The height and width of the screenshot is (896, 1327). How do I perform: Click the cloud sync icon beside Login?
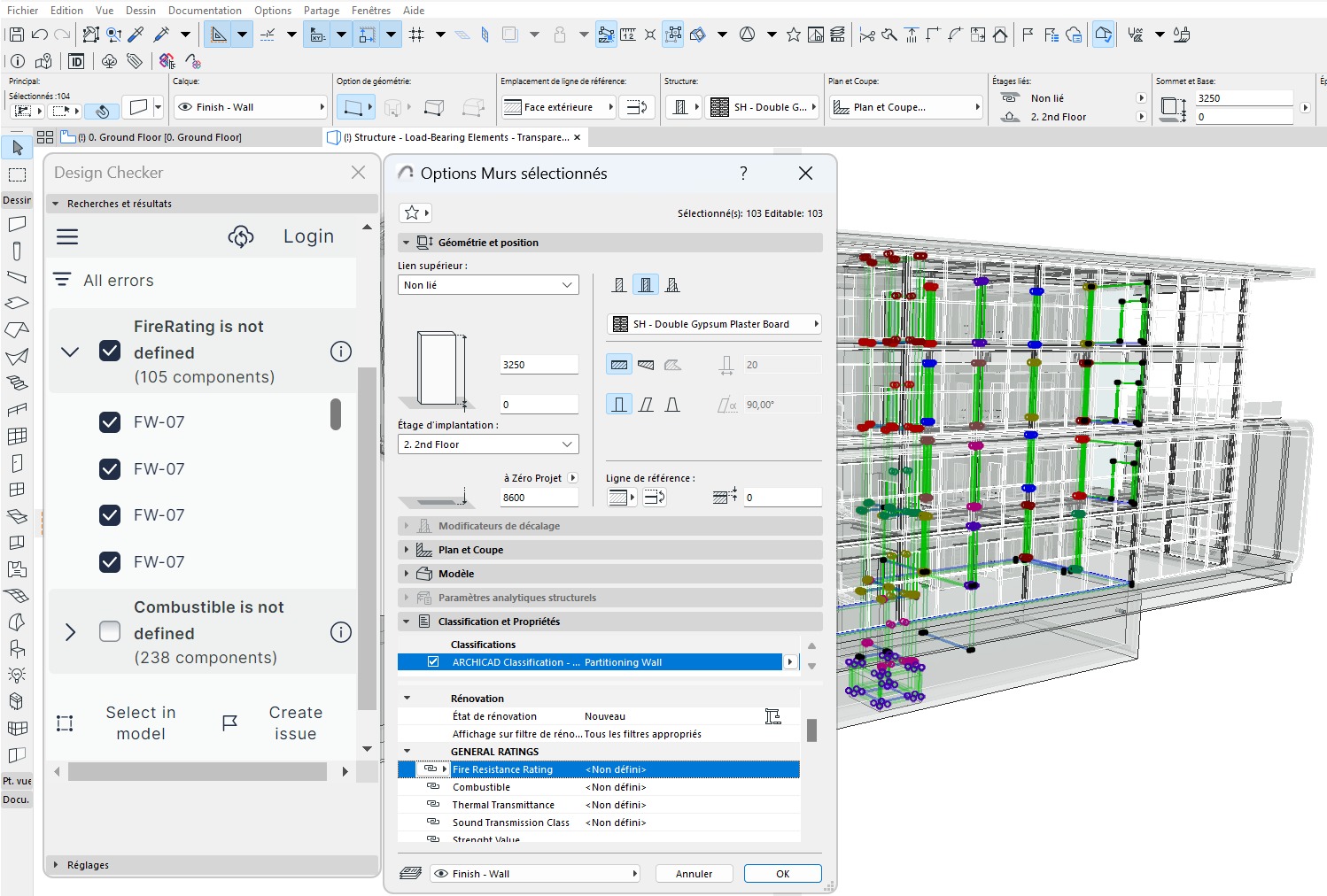coord(241,236)
